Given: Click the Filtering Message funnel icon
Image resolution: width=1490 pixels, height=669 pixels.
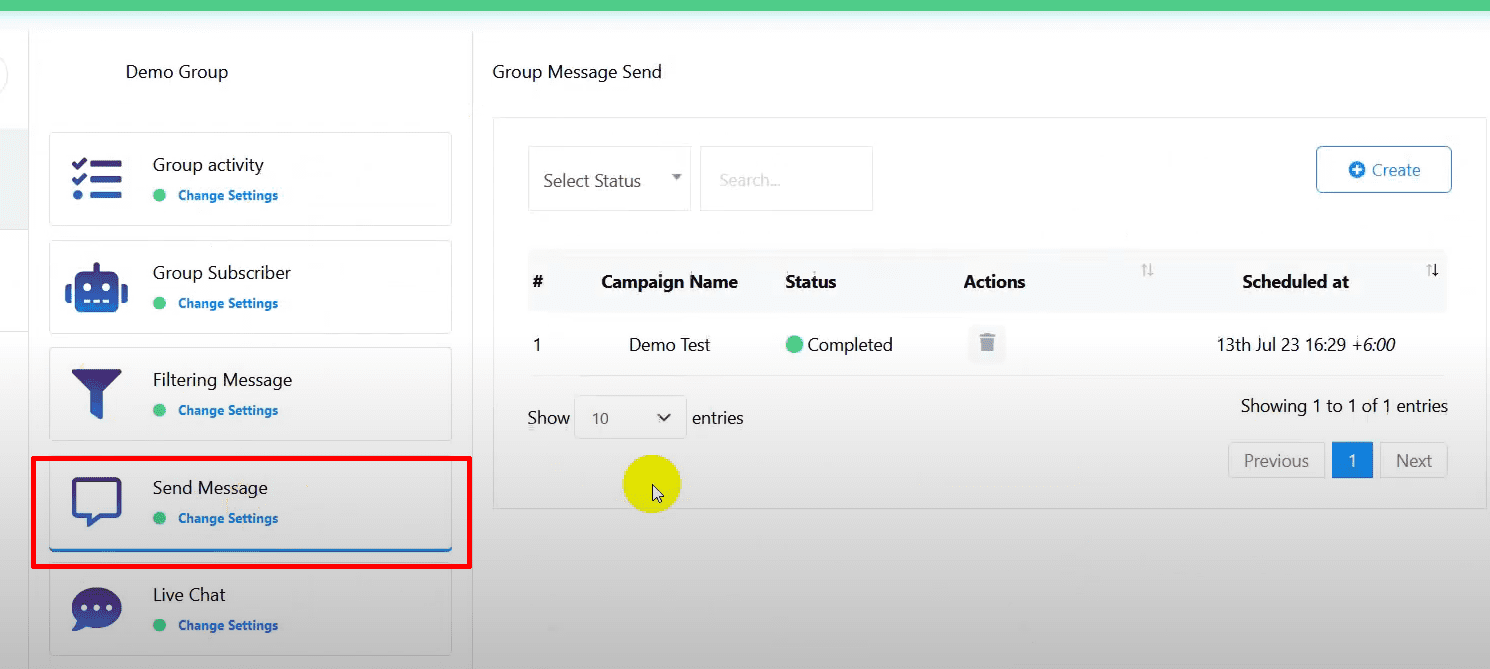Looking at the screenshot, I should 97,394.
